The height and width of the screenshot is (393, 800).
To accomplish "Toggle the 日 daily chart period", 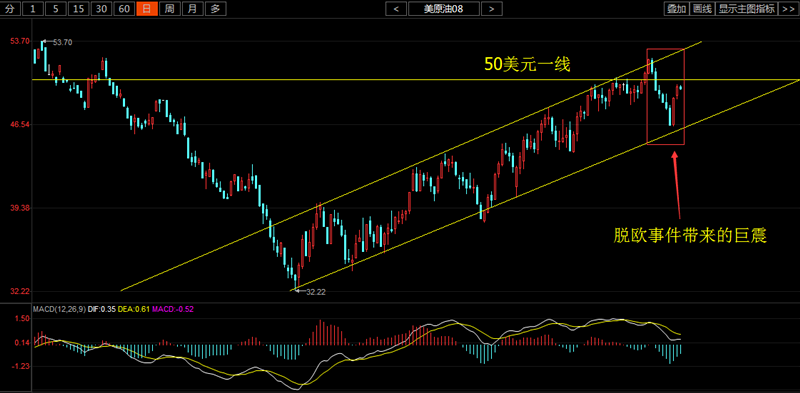I will tap(147, 8).
